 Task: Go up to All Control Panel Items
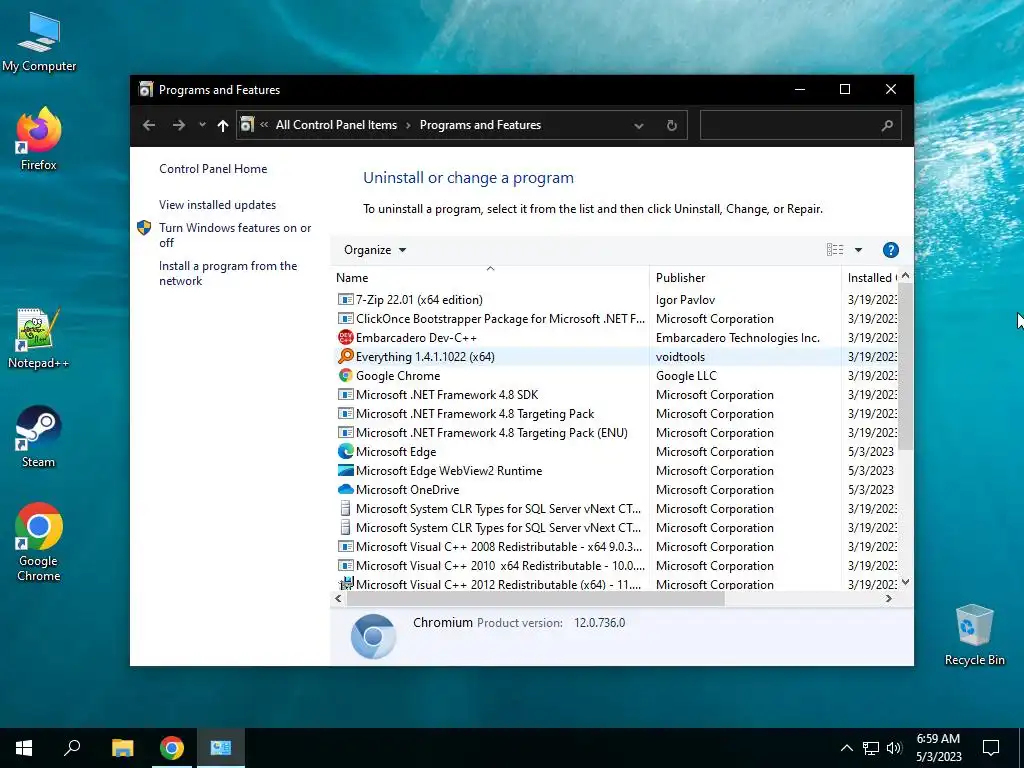(x=223, y=125)
